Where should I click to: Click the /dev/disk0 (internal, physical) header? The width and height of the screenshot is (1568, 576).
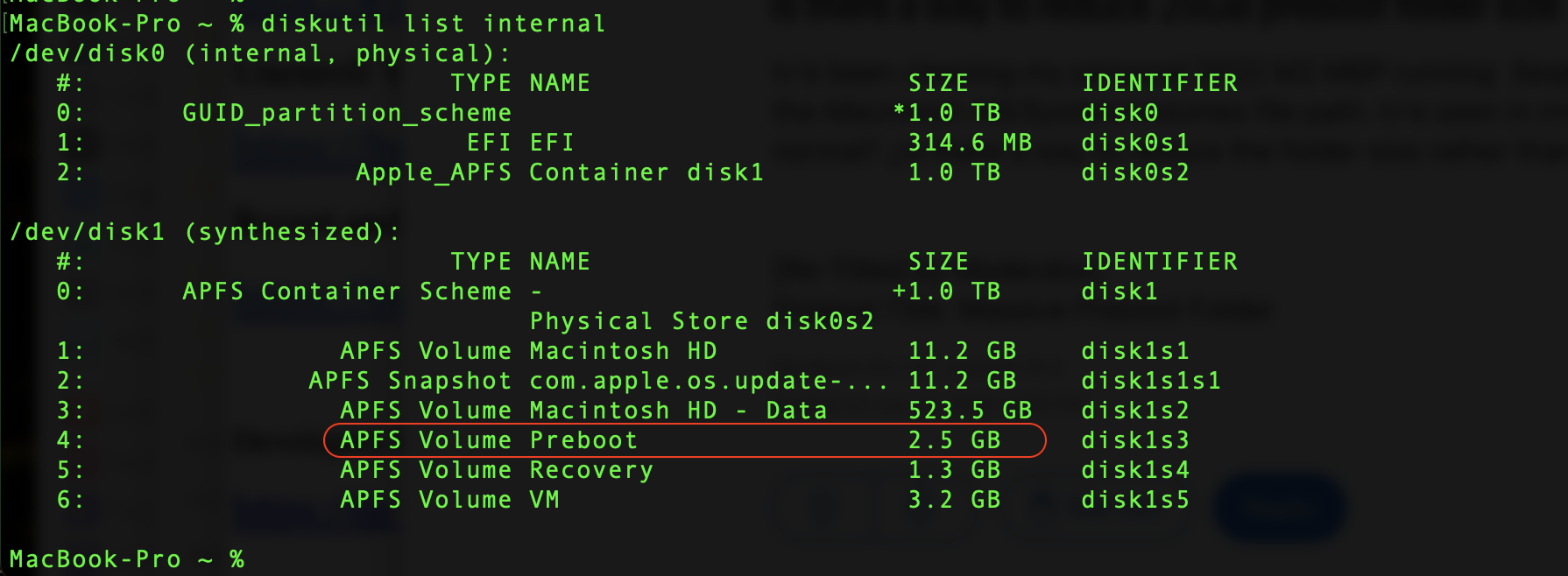coord(259,53)
